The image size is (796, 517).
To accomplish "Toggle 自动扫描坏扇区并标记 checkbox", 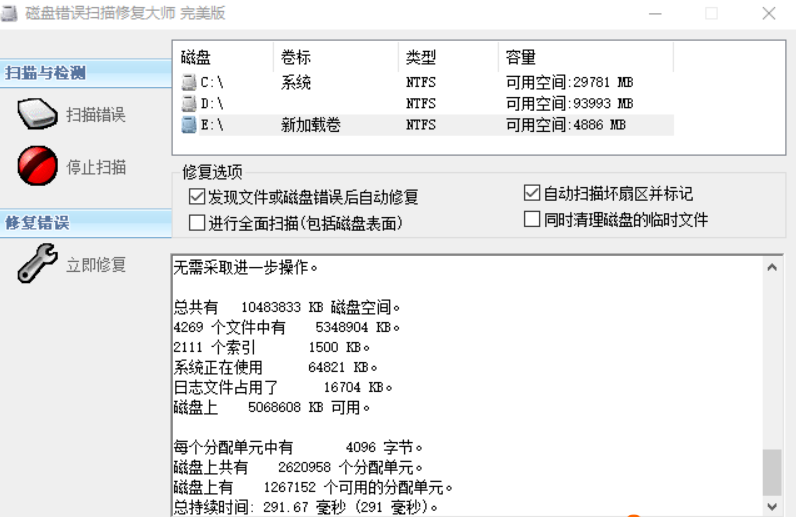I will [532, 193].
